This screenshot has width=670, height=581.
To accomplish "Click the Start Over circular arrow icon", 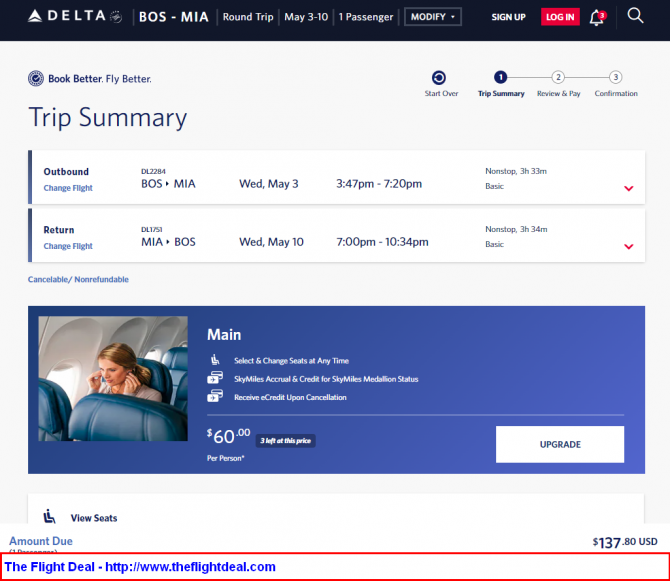I will click(439, 78).
